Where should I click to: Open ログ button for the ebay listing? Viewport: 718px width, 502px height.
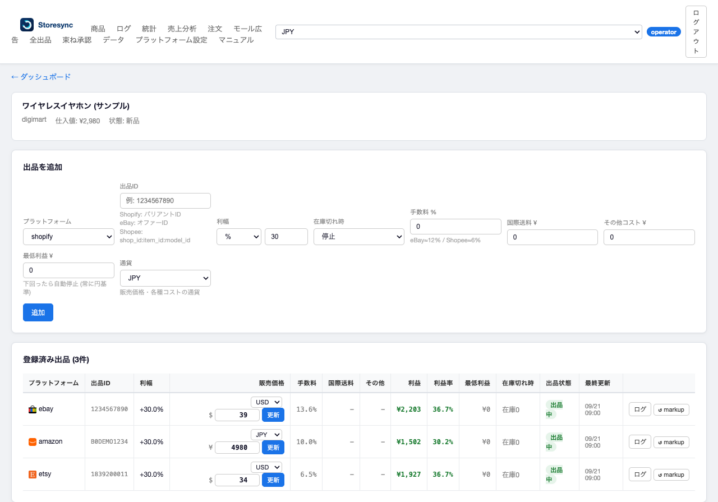(x=640, y=409)
